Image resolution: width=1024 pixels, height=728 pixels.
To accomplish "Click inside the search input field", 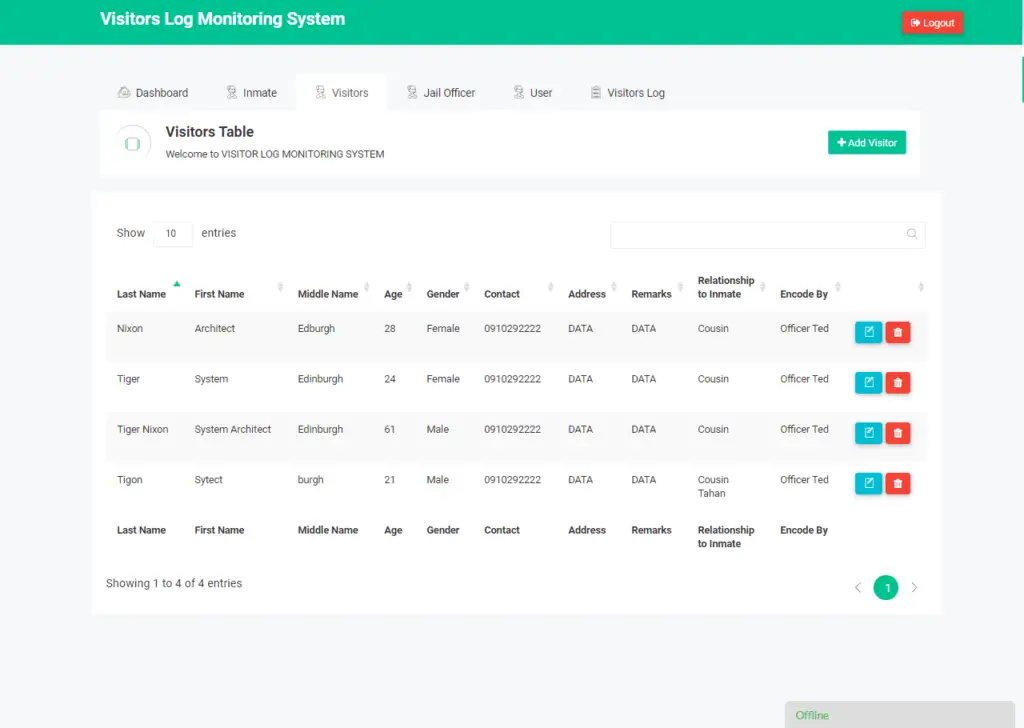I will point(760,234).
